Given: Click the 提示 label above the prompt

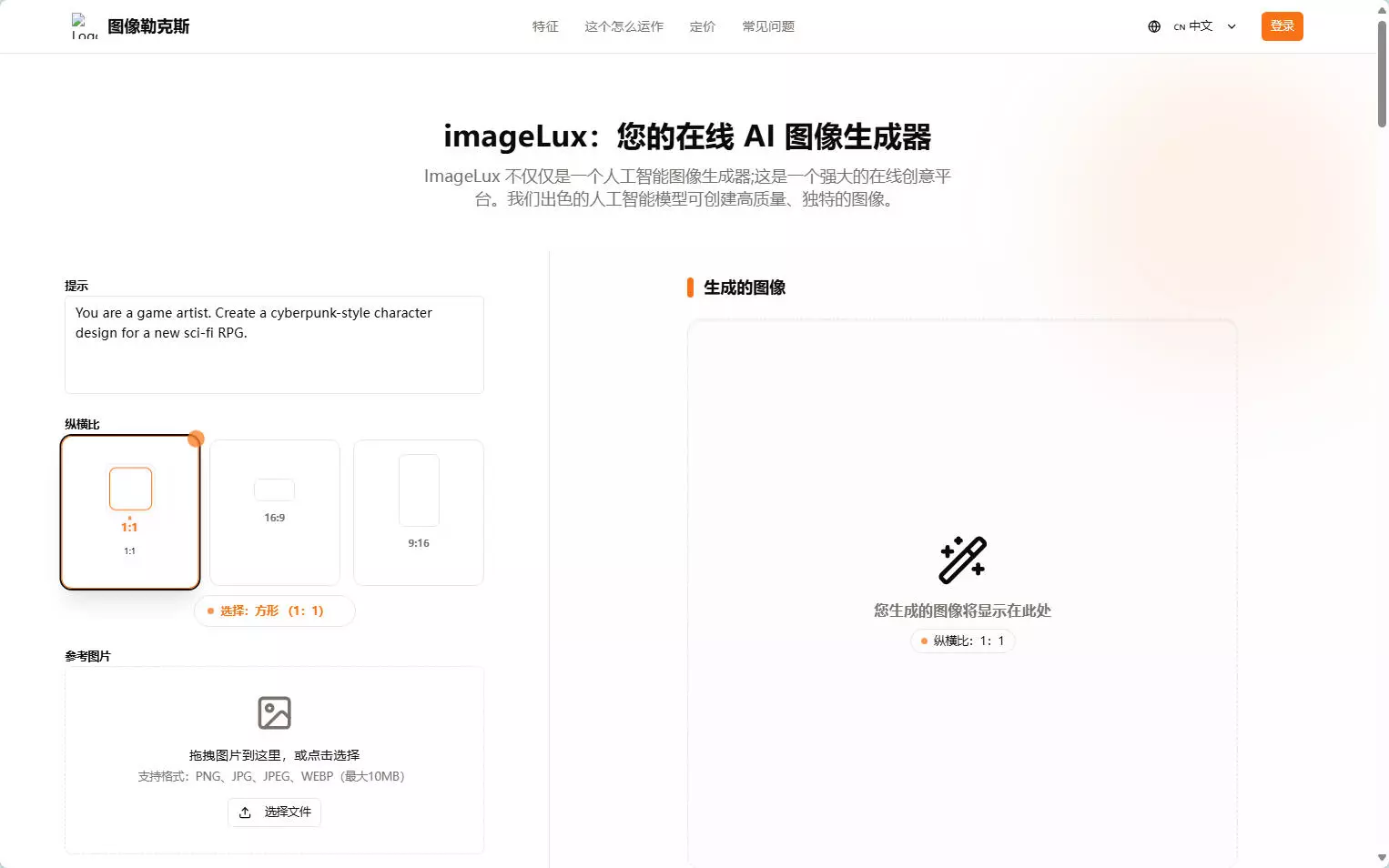Looking at the screenshot, I should pyautogui.click(x=76, y=286).
